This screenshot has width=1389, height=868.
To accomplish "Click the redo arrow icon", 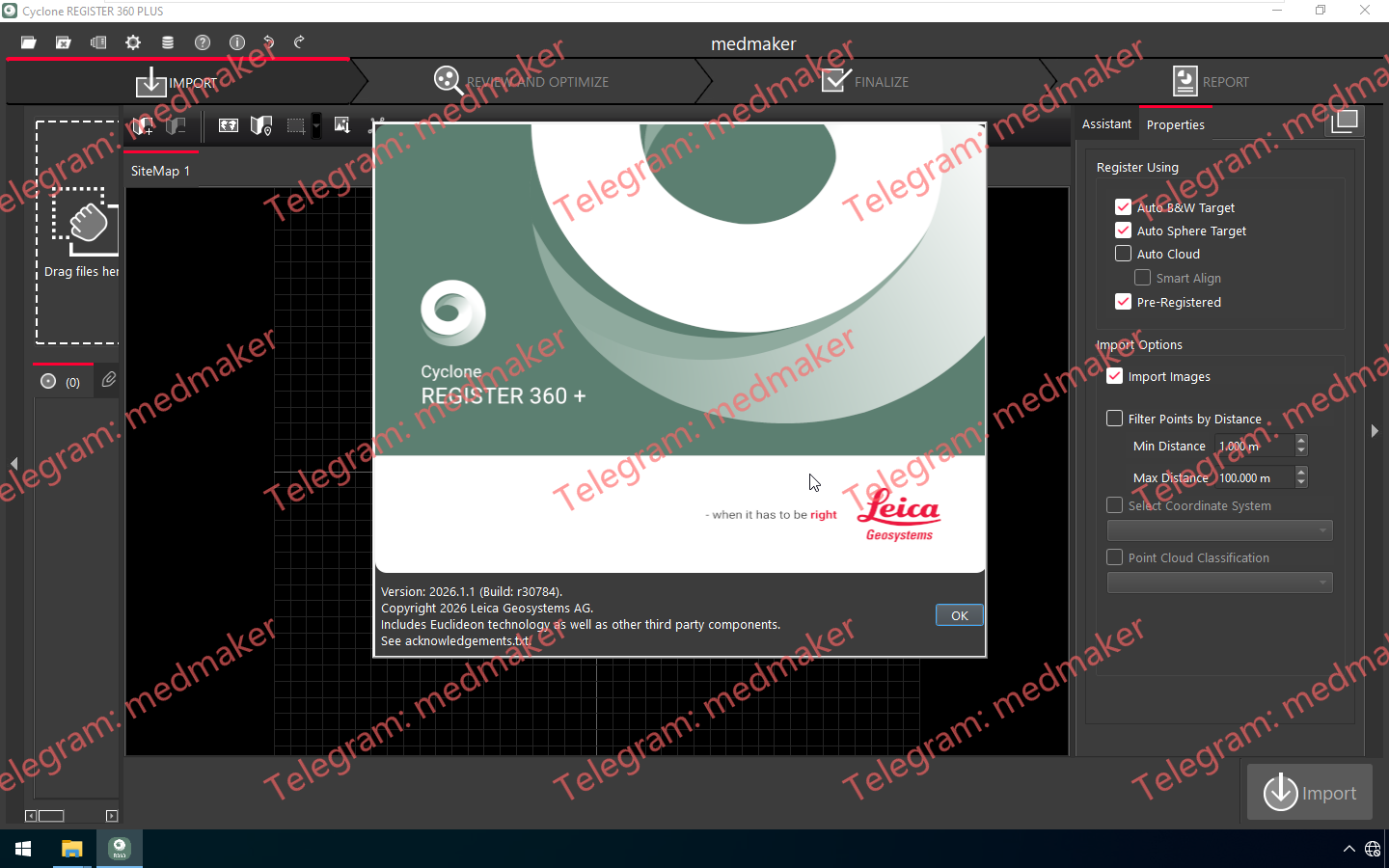I will click(x=299, y=42).
